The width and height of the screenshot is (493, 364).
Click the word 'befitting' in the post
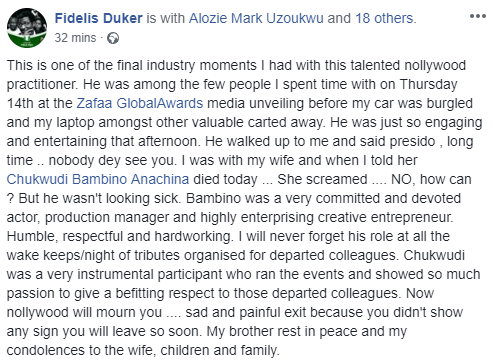point(140,294)
